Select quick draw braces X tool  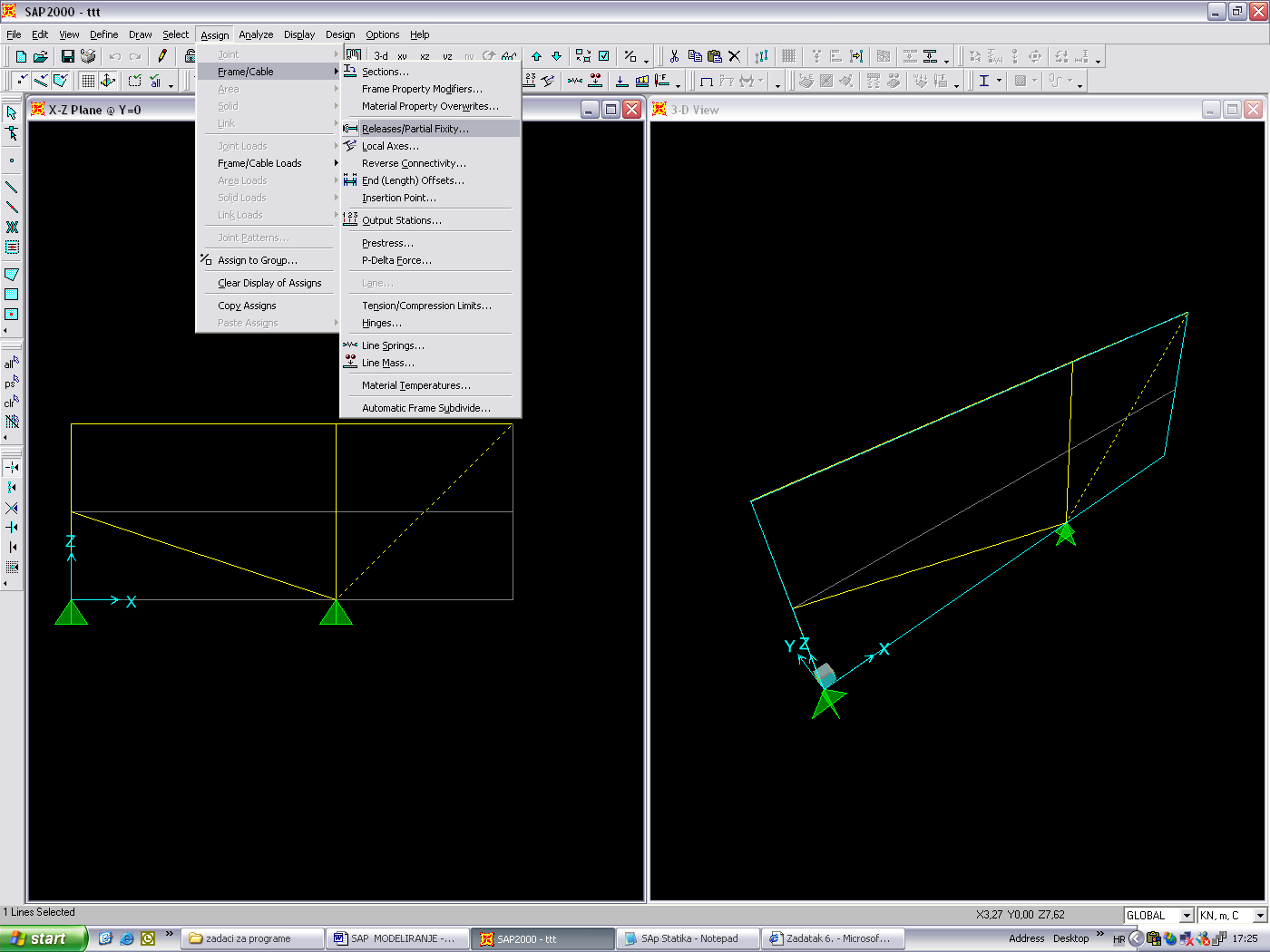click(12, 228)
